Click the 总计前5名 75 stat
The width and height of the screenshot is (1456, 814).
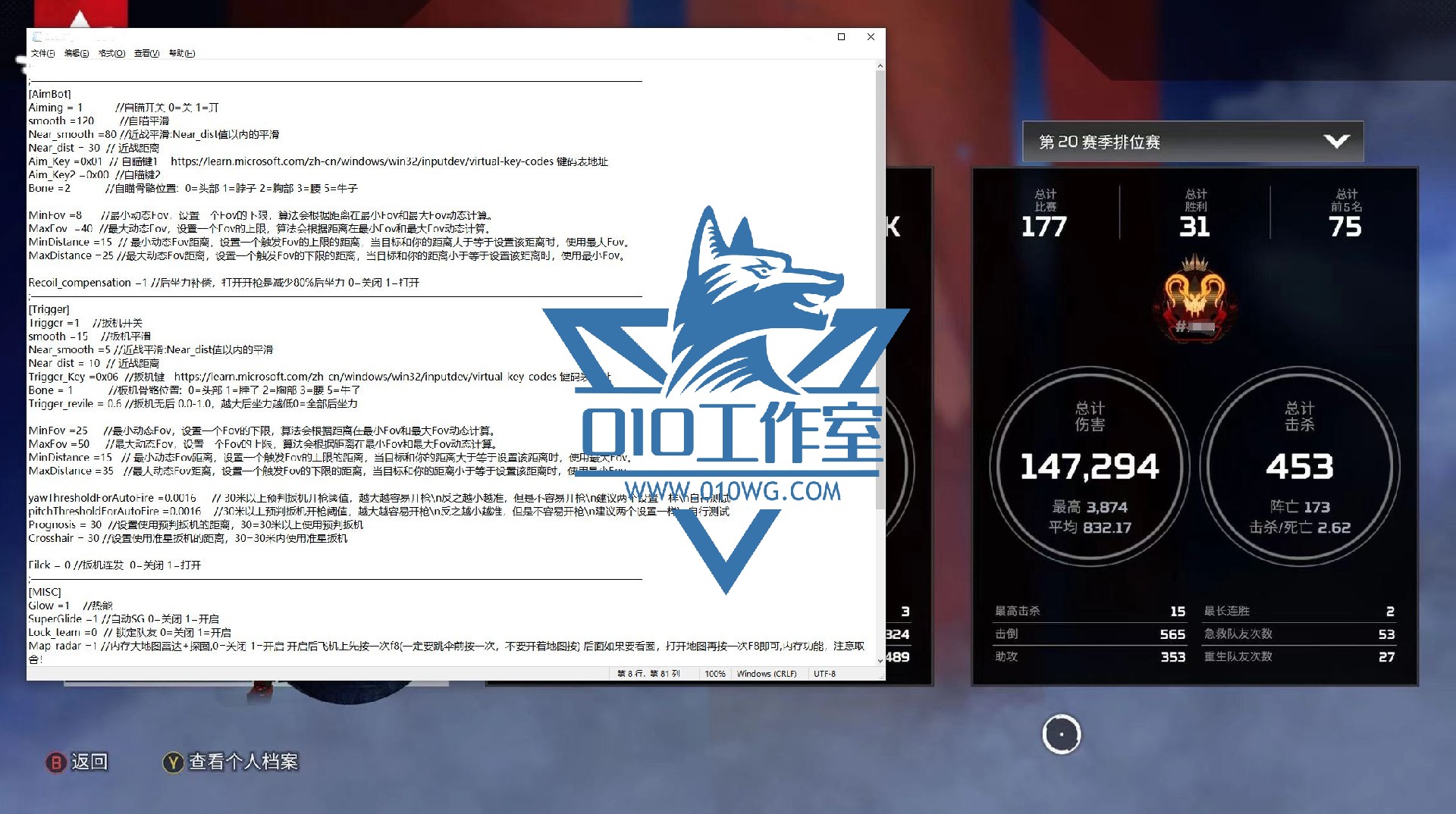pos(1346,214)
